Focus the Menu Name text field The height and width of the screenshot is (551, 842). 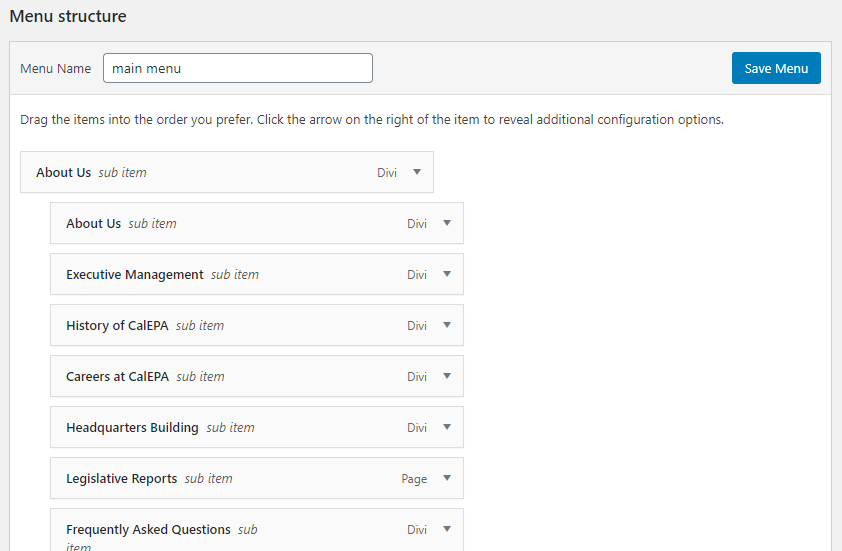click(x=238, y=68)
